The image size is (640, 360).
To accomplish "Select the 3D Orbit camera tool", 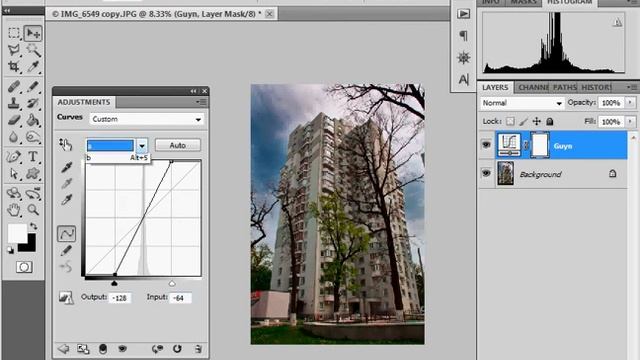I will coord(33,193).
